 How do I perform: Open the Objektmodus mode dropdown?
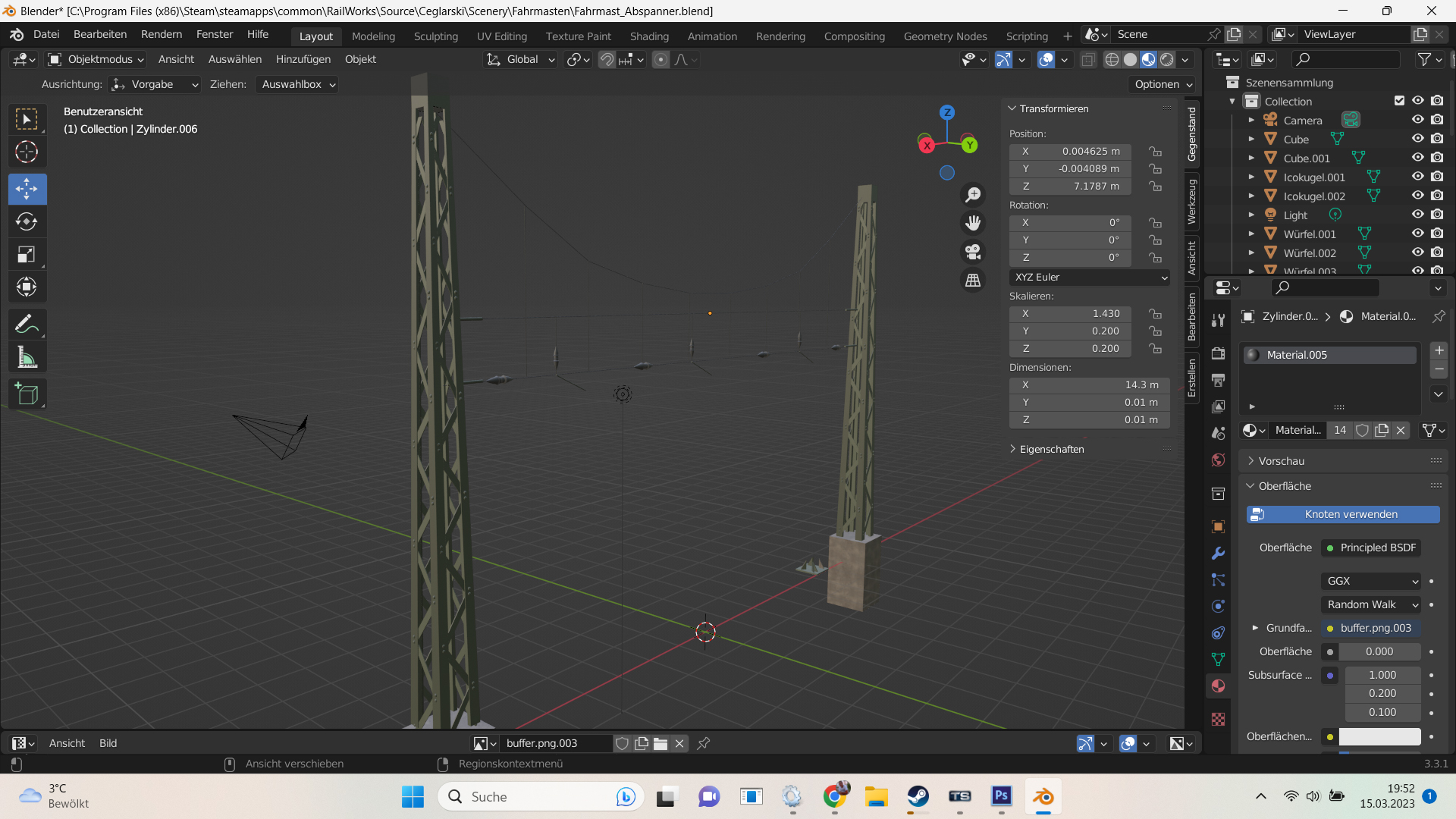[96, 59]
